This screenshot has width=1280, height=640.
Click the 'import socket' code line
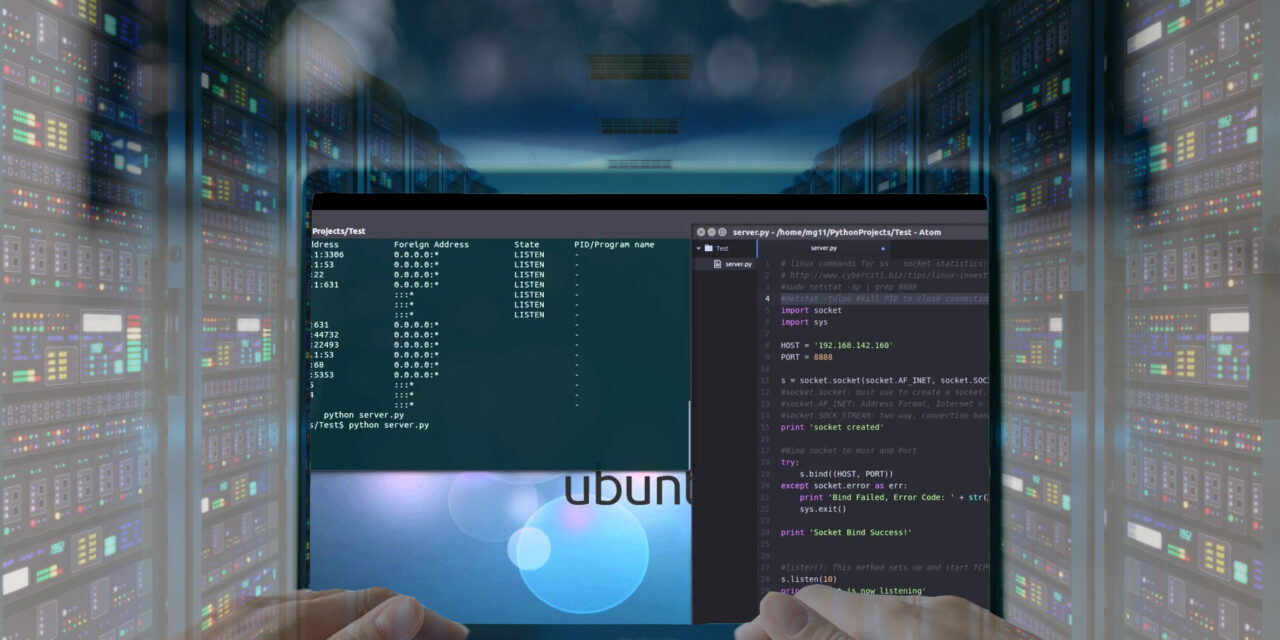point(811,310)
